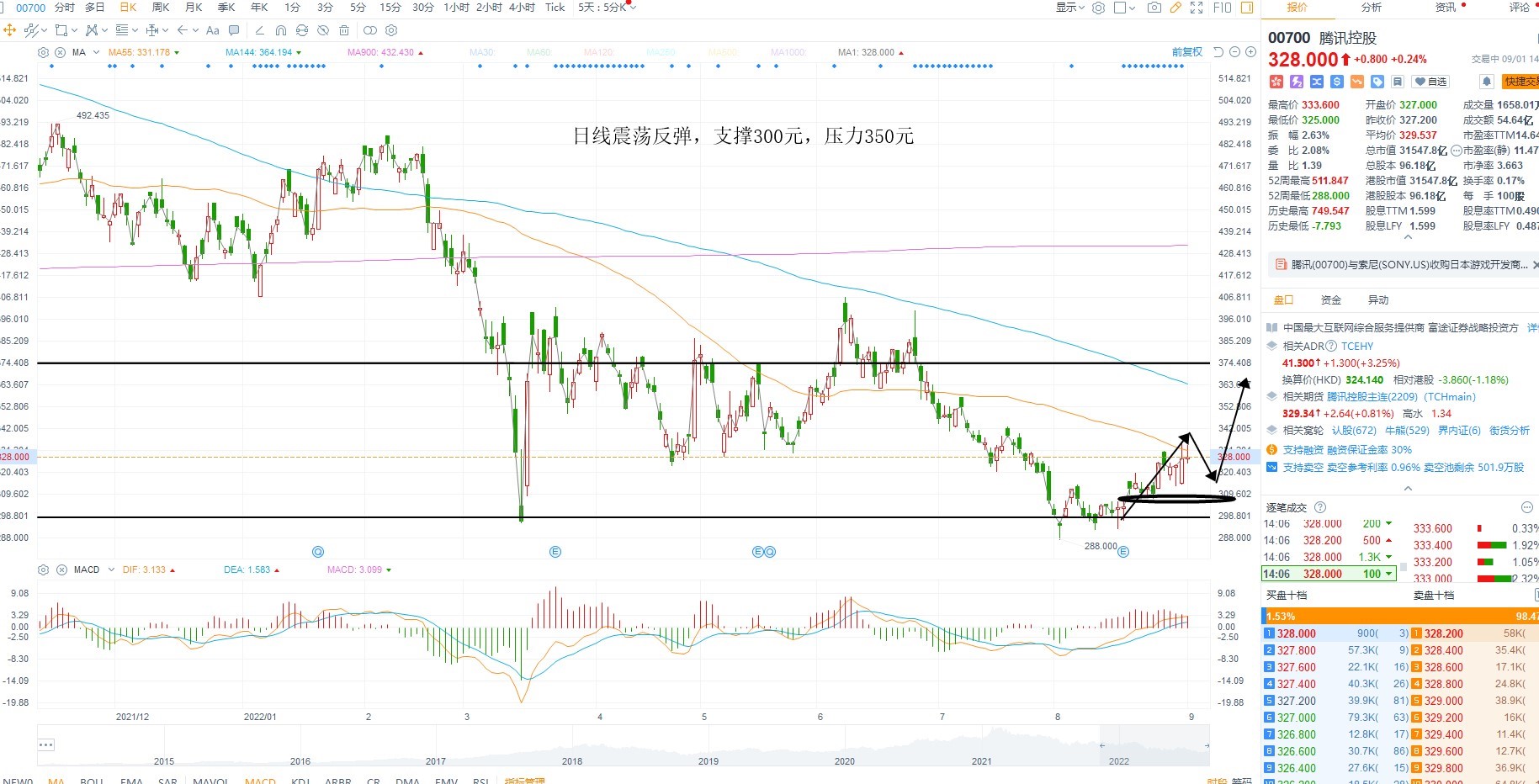The width and height of the screenshot is (1539, 784).
Task: Open the TCEHY ADR link
Action: 1357,346
